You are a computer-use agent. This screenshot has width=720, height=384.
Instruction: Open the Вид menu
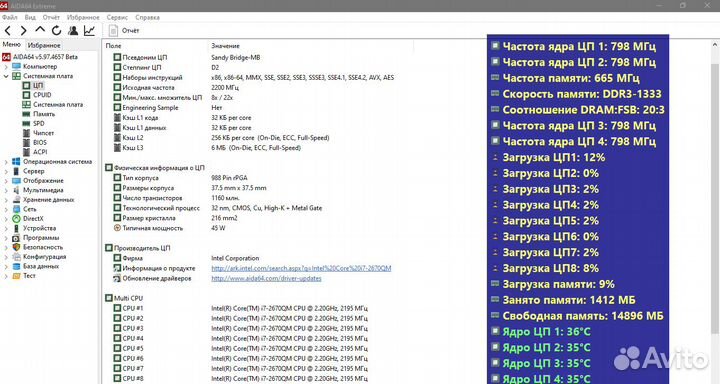click(x=30, y=17)
